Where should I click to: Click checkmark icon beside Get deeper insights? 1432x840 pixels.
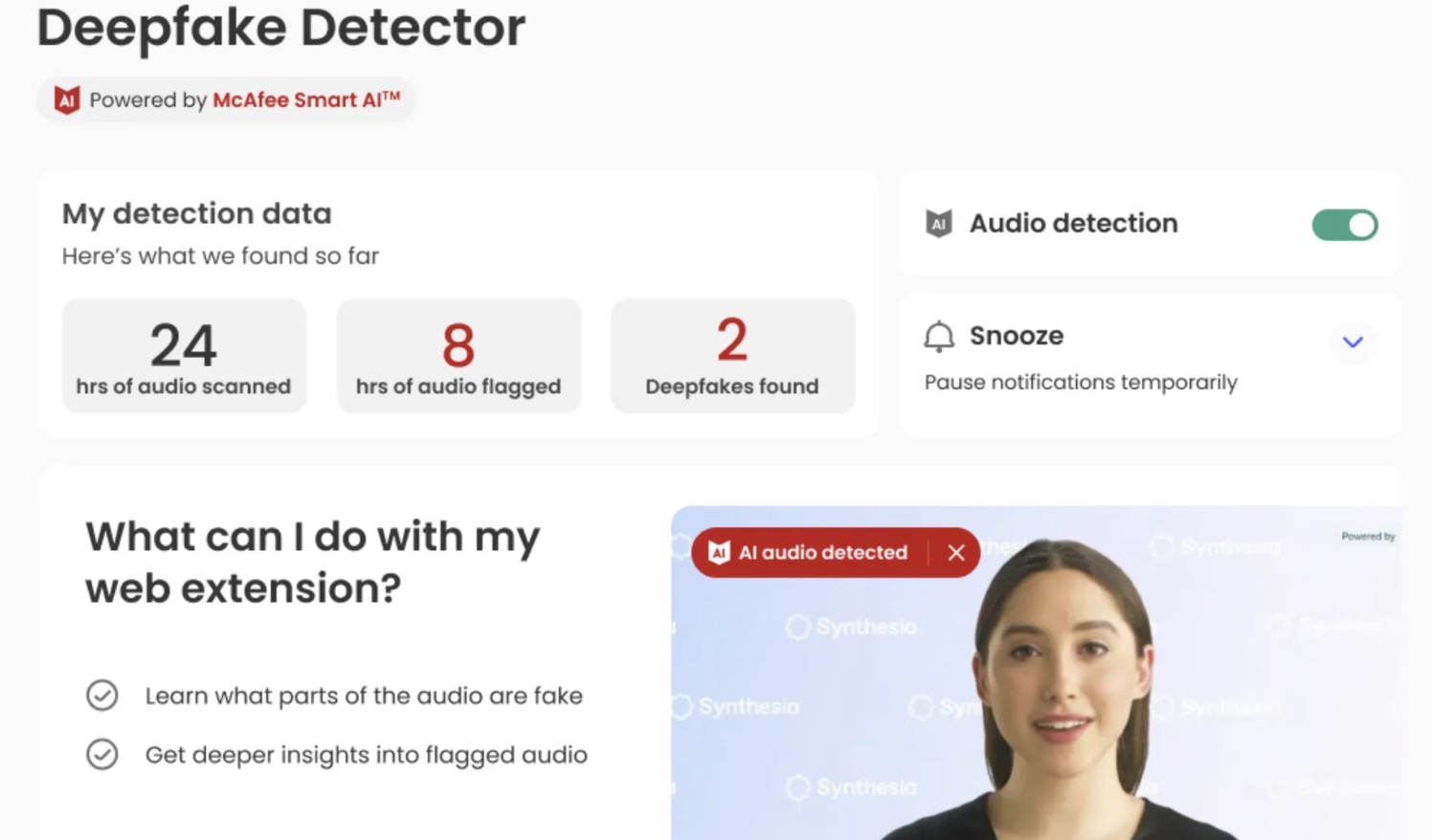pyautogui.click(x=102, y=755)
